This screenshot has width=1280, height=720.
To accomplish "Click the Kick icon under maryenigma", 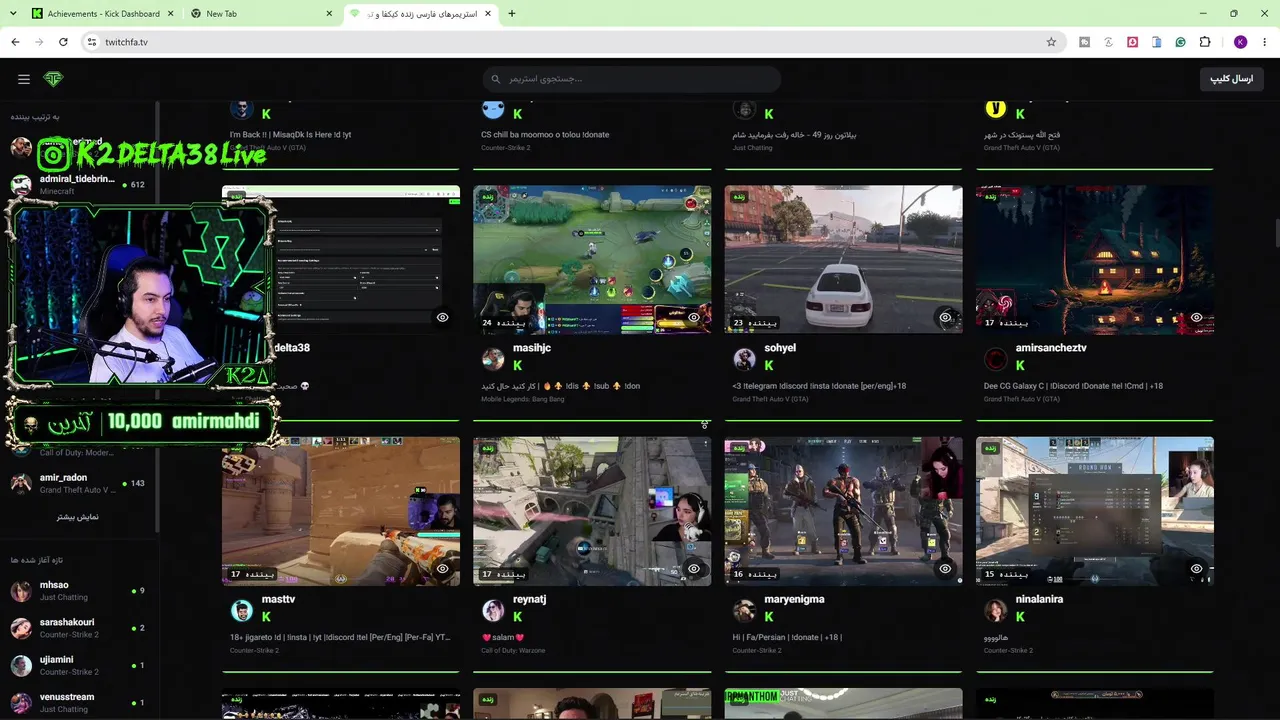I will 769,617.
